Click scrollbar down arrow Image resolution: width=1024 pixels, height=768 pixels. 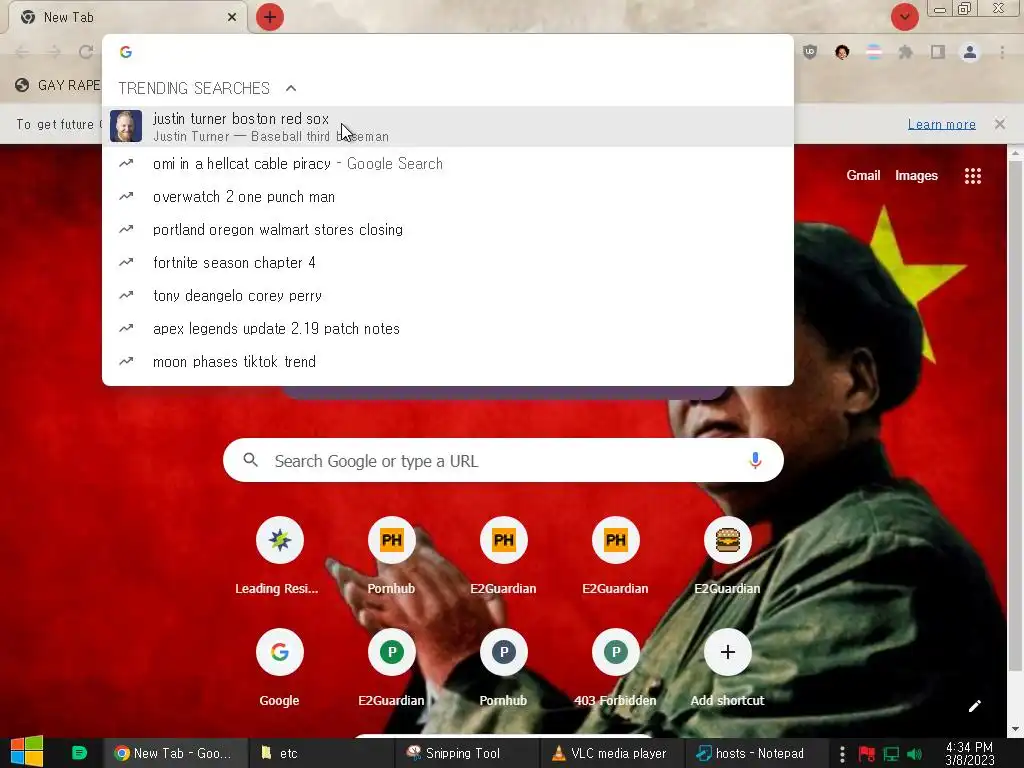click(x=1014, y=729)
